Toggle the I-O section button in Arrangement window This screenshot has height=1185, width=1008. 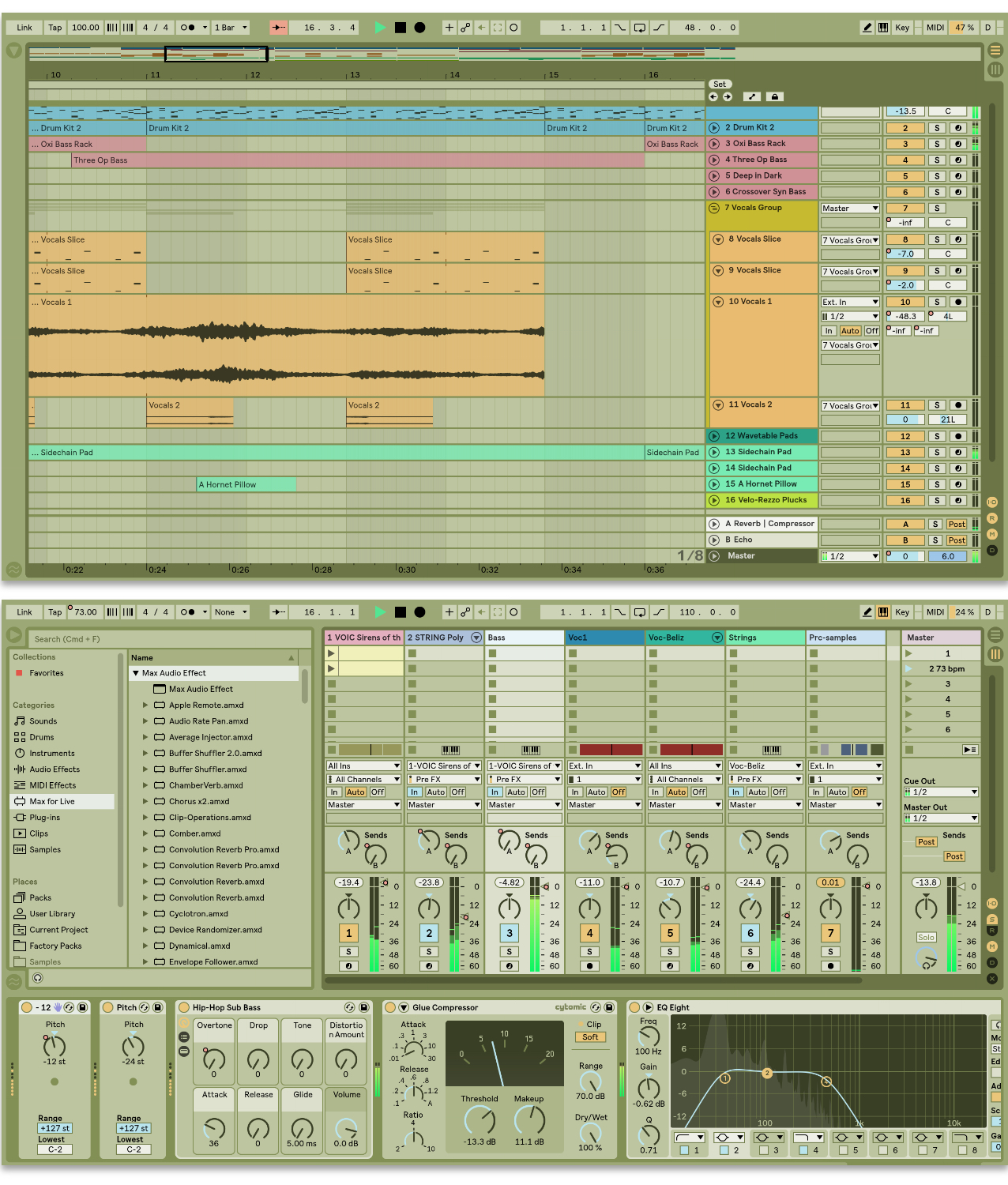[x=992, y=502]
